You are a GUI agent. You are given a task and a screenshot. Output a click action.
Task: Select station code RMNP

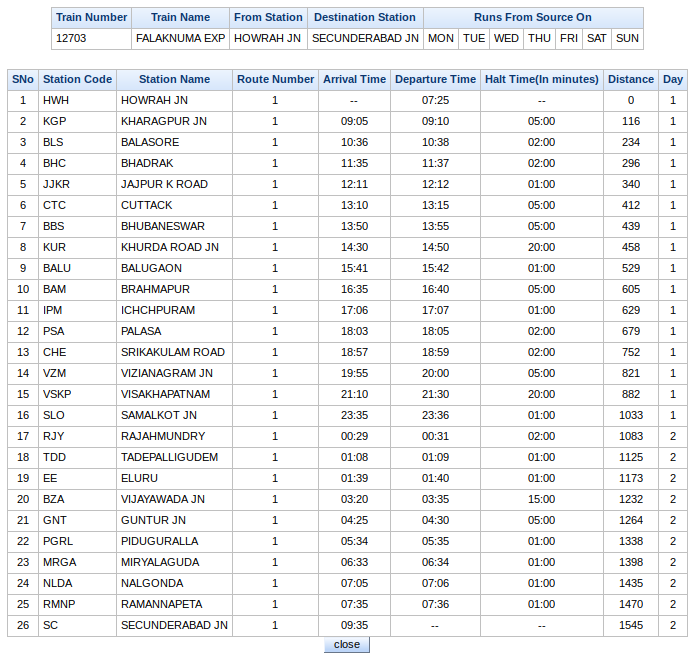coord(59,604)
